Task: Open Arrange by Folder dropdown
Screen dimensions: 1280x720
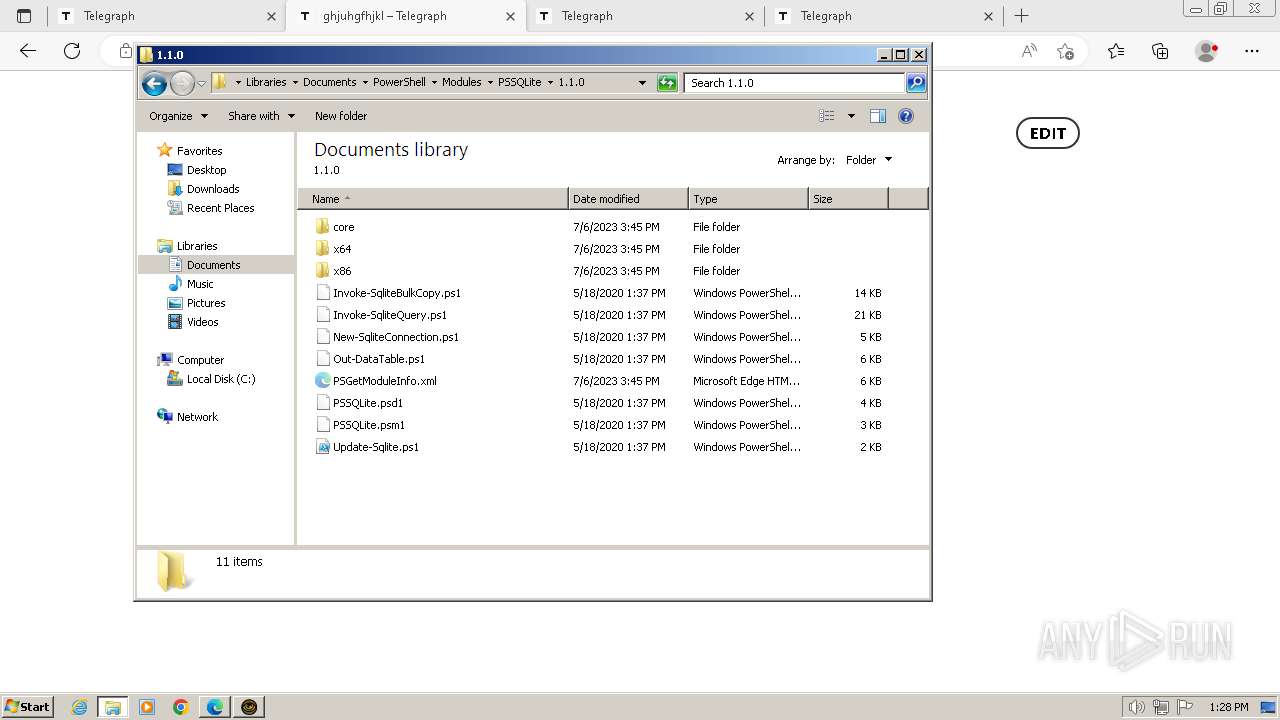Action: pos(868,160)
